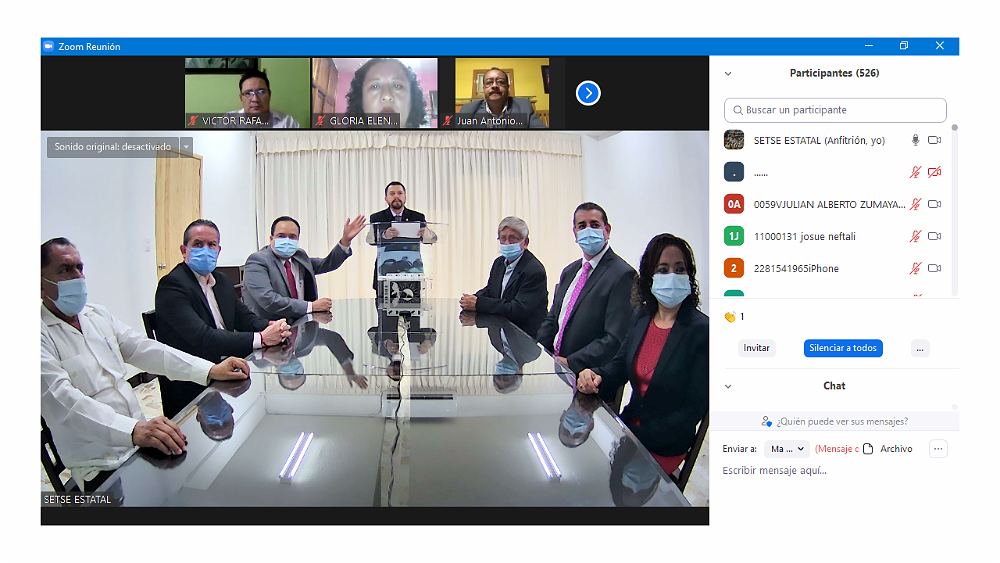Open the participants more options menu
The image size is (1000, 563).
920,348
